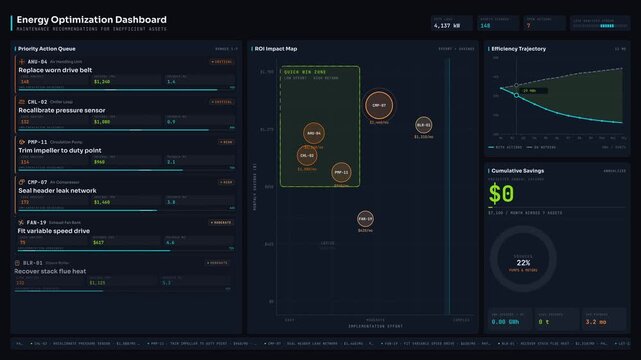This screenshot has height=360, width=641.
Task: Click the AHU-04 air handling unit icon
Action: click(22, 62)
